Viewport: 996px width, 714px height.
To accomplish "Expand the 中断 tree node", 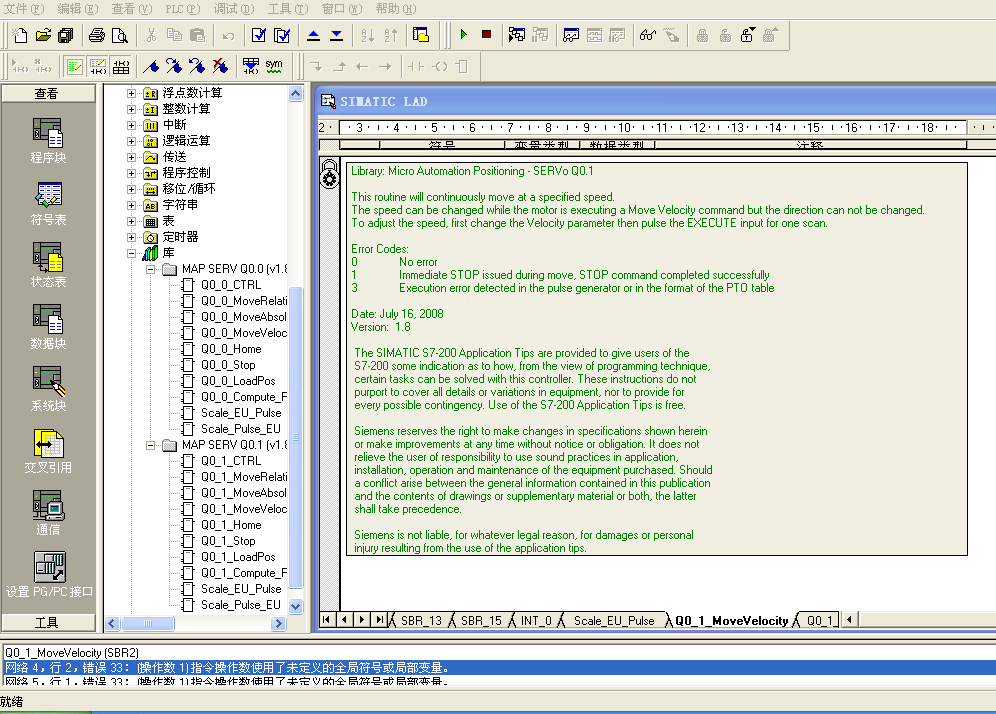I will coord(131,125).
